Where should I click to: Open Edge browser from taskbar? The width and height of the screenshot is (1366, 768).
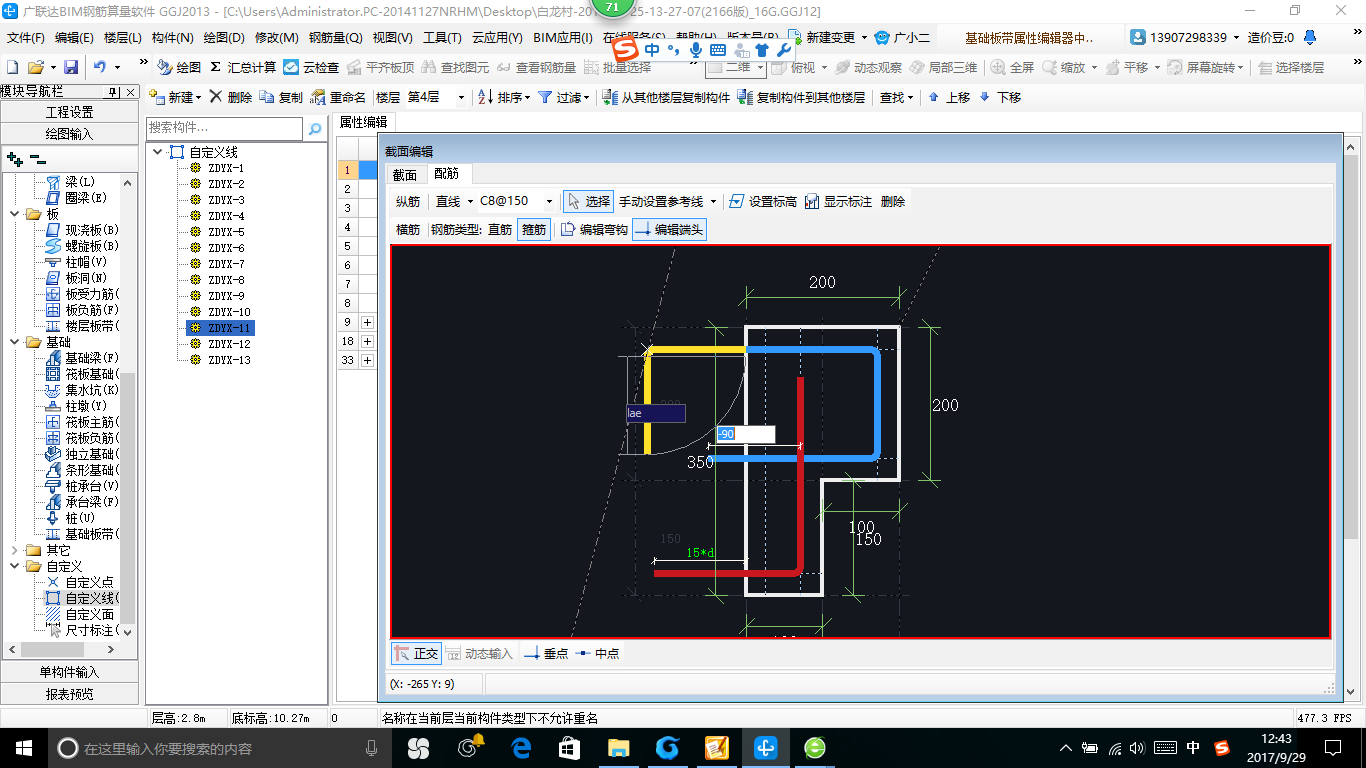[520, 747]
